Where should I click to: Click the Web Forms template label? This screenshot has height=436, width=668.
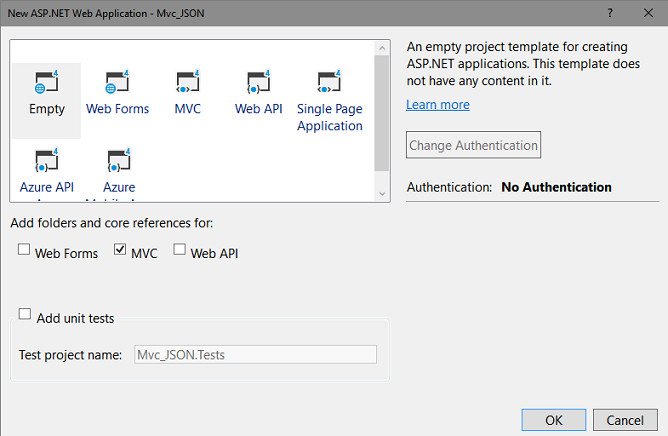point(117,109)
